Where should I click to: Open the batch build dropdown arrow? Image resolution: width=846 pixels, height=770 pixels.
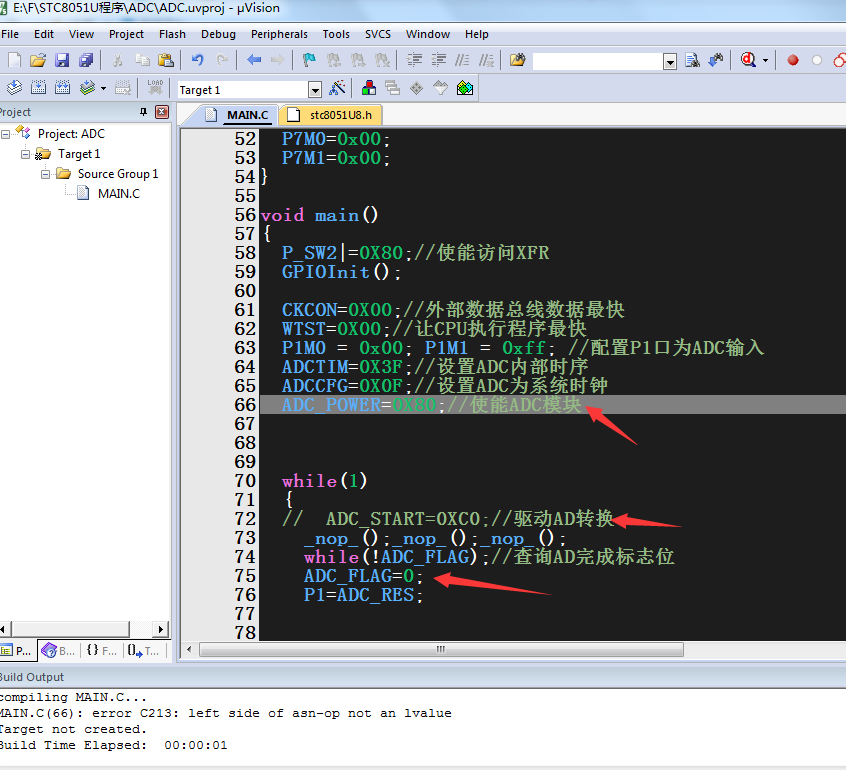103,88
